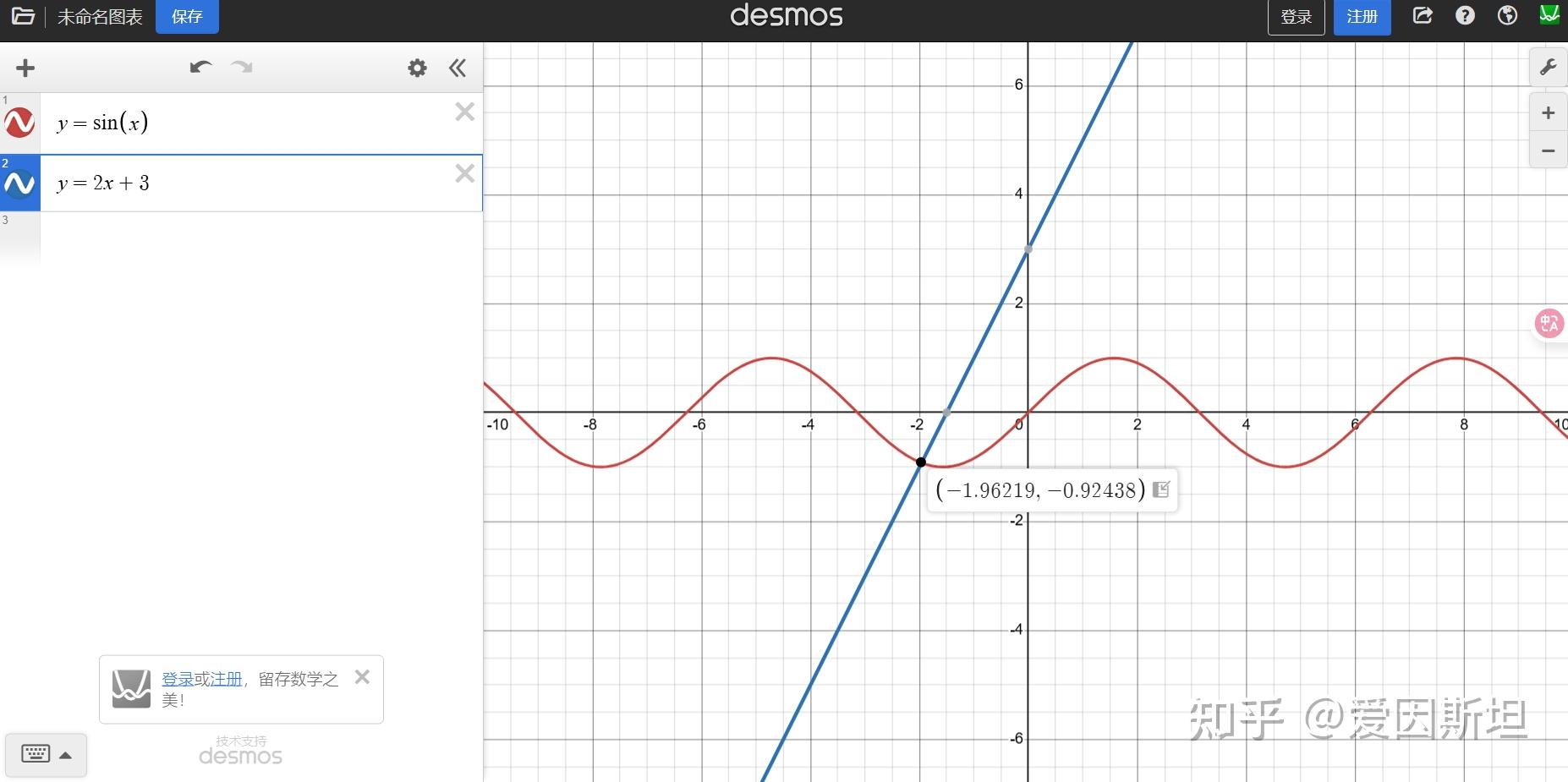This screenshot has width=1568, height=782.
Task: Undo the last expression edit
Action: pos(200,67)
